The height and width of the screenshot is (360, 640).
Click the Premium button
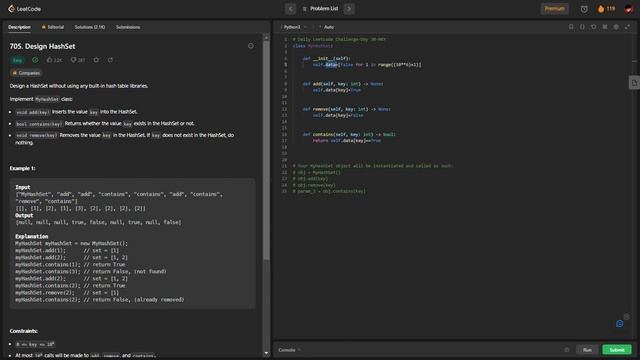(554, 9)
